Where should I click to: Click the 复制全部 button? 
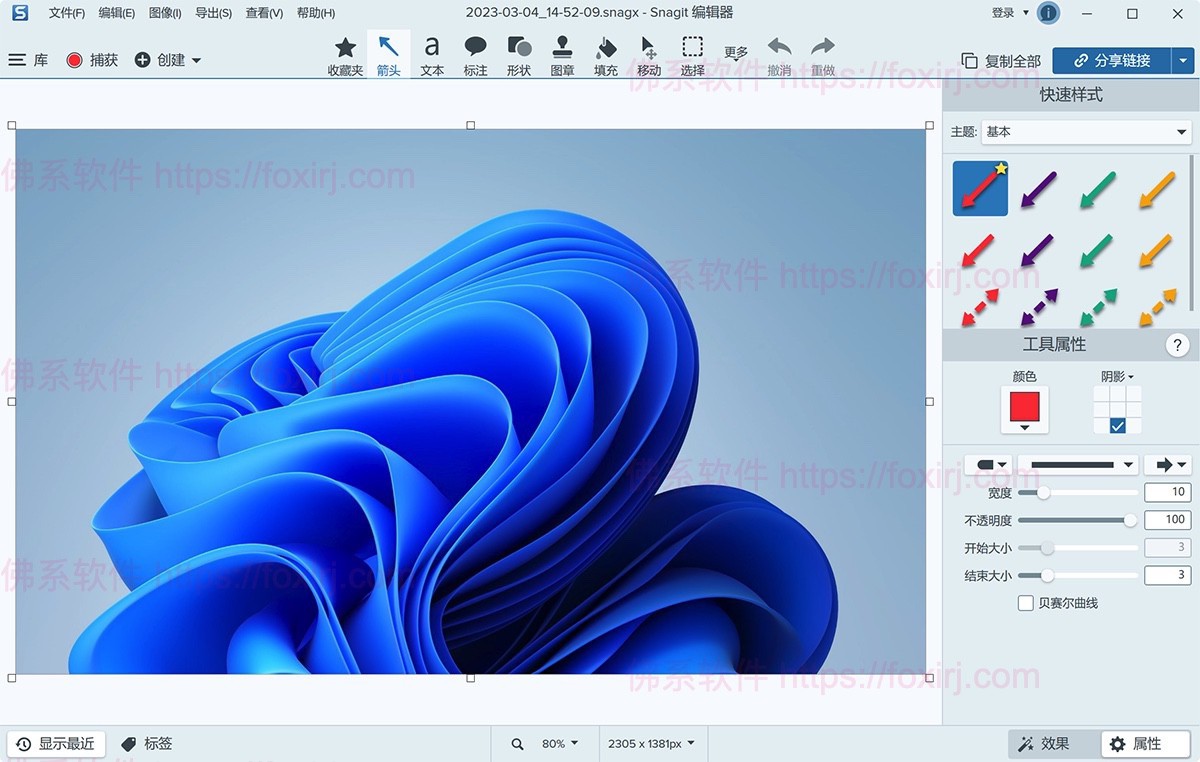[1002, 60]
